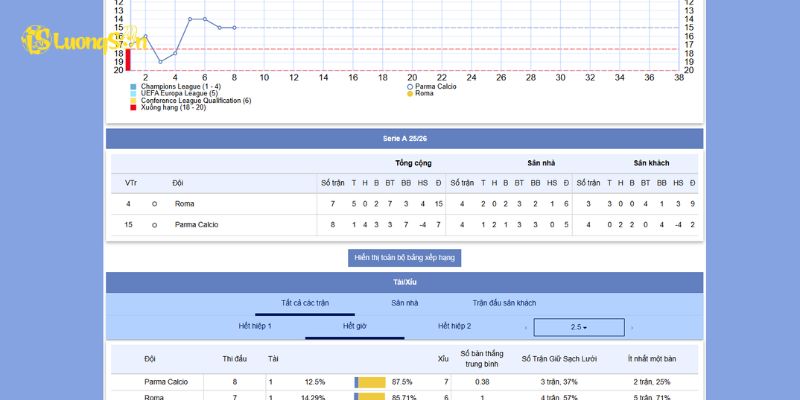
Task: Click the circle icon beside Parma Calcio row
Action: point(154,225)
